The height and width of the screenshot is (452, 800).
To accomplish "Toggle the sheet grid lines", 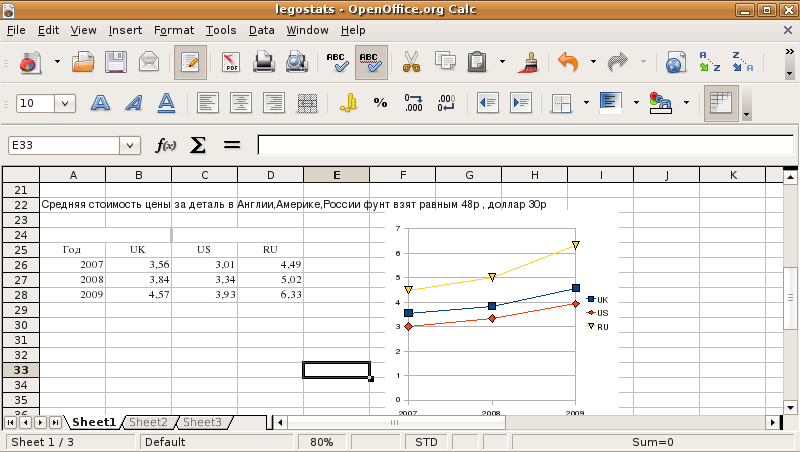I will pos(721,104).
